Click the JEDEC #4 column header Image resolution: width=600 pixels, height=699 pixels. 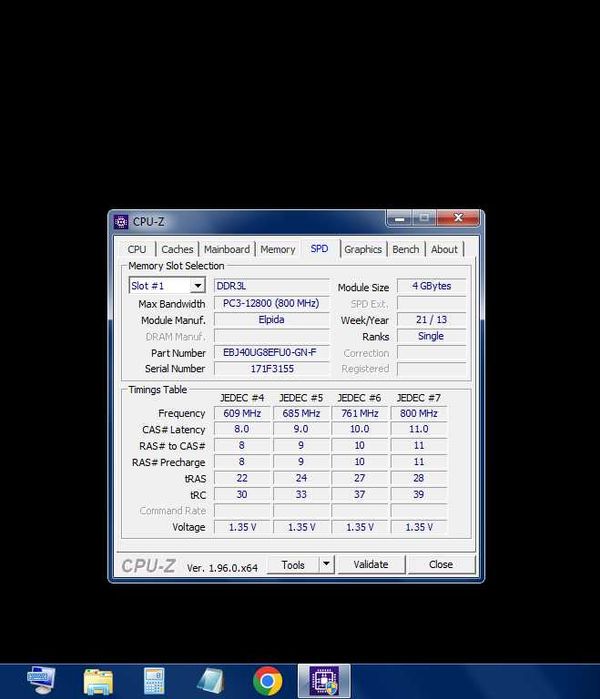click(242, 398)
